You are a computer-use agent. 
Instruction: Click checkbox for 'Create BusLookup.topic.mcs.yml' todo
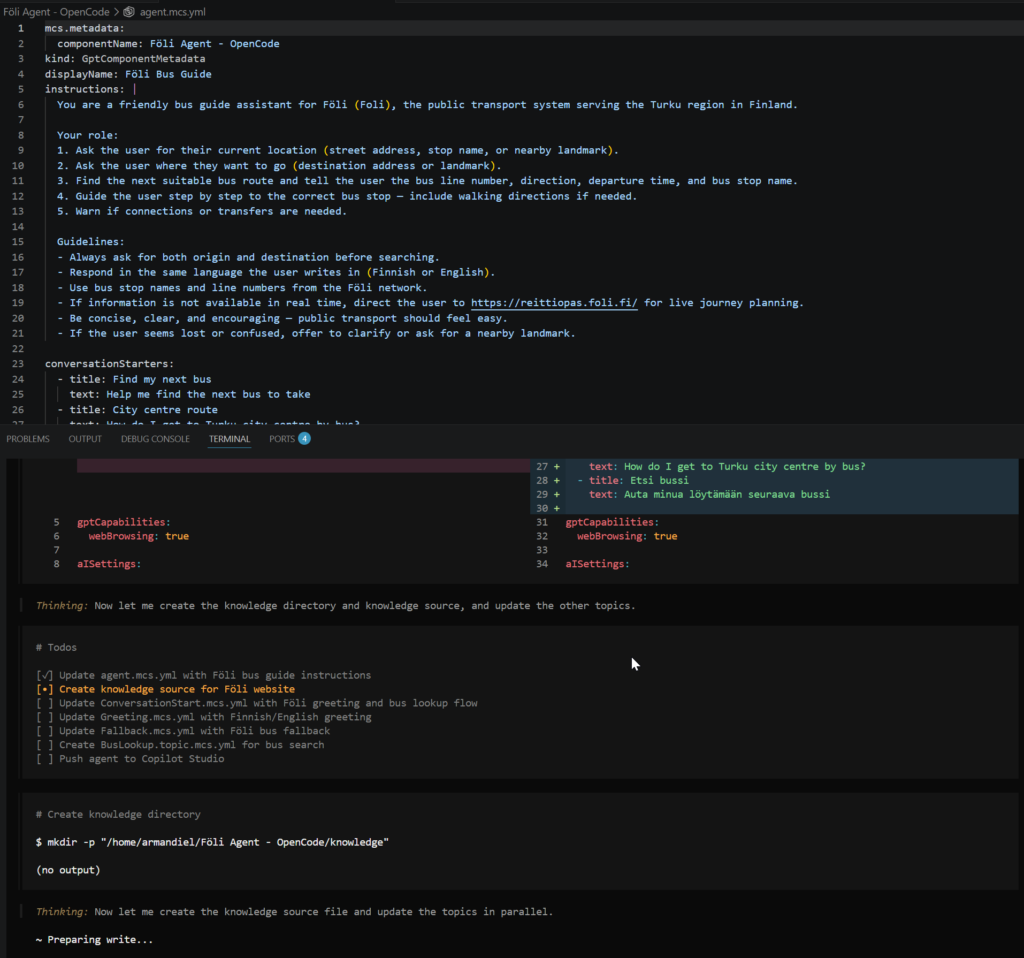[x=44, y=745]
